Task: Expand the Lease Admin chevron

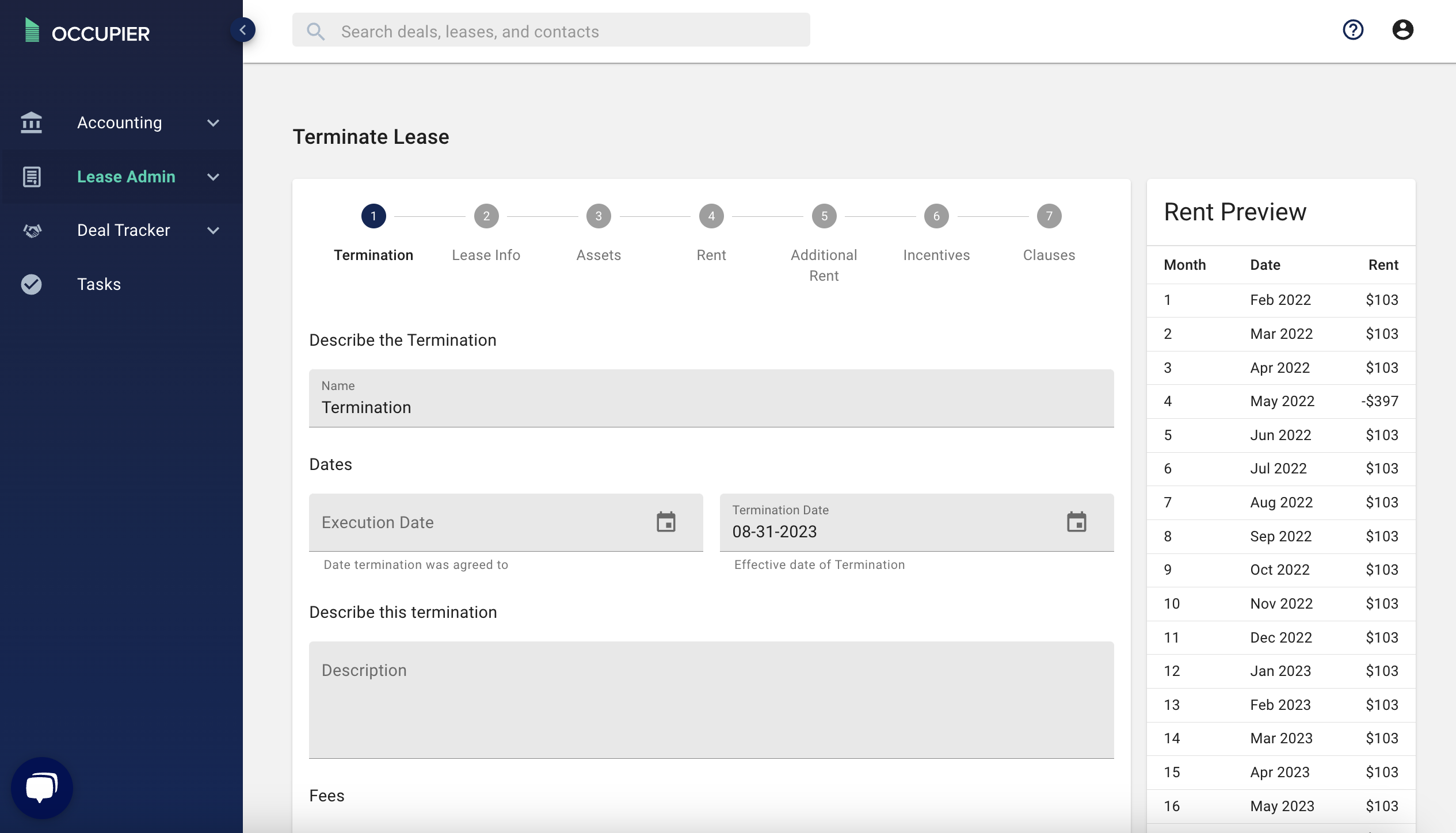Action: pos(214,177)
